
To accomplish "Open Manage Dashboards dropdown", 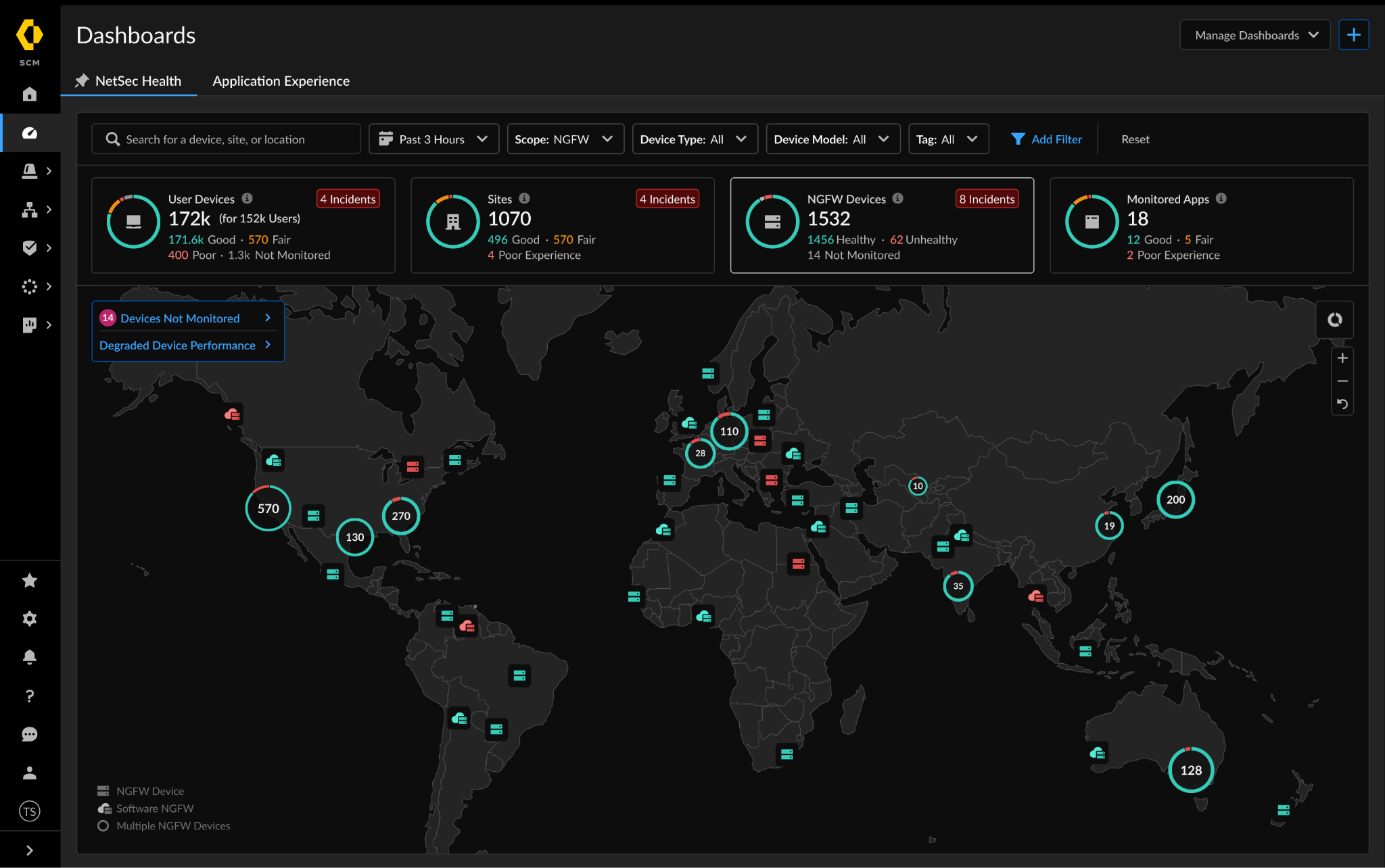I will pos(1254,35).
